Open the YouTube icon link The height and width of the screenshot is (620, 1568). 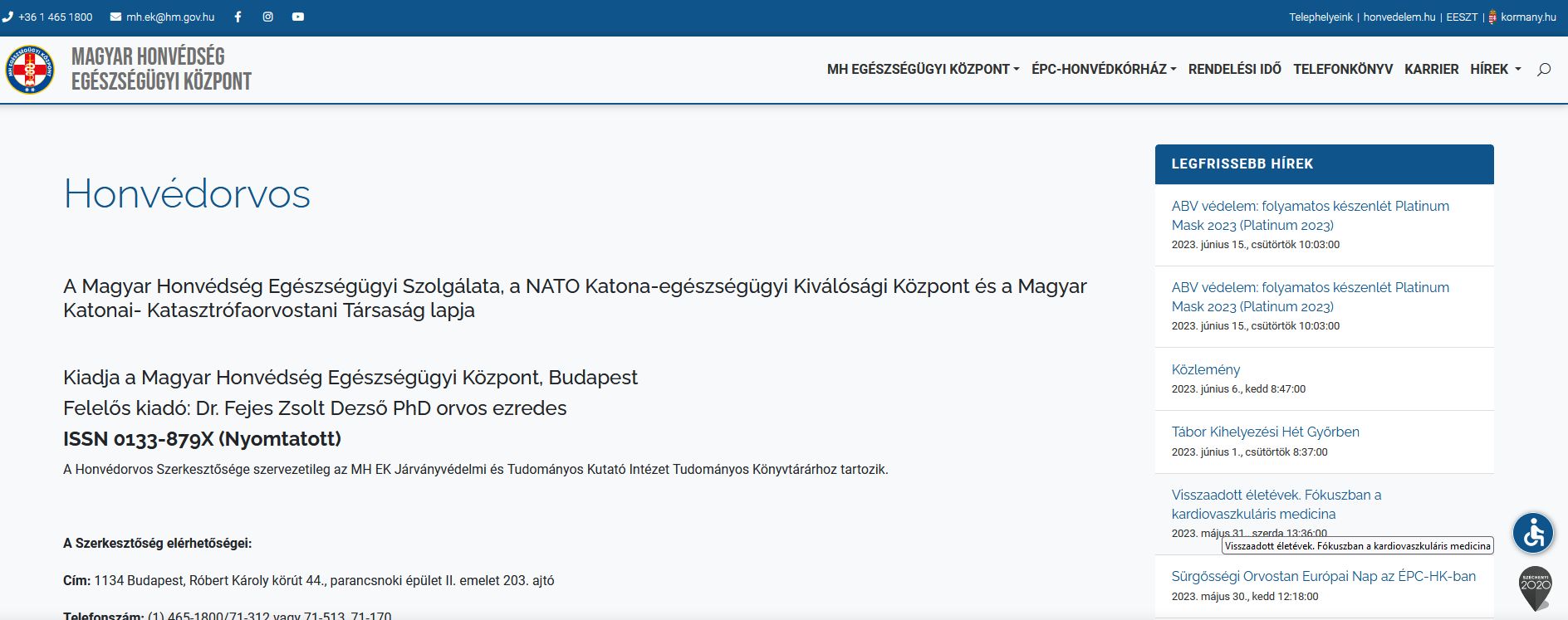tap(298, 17)
